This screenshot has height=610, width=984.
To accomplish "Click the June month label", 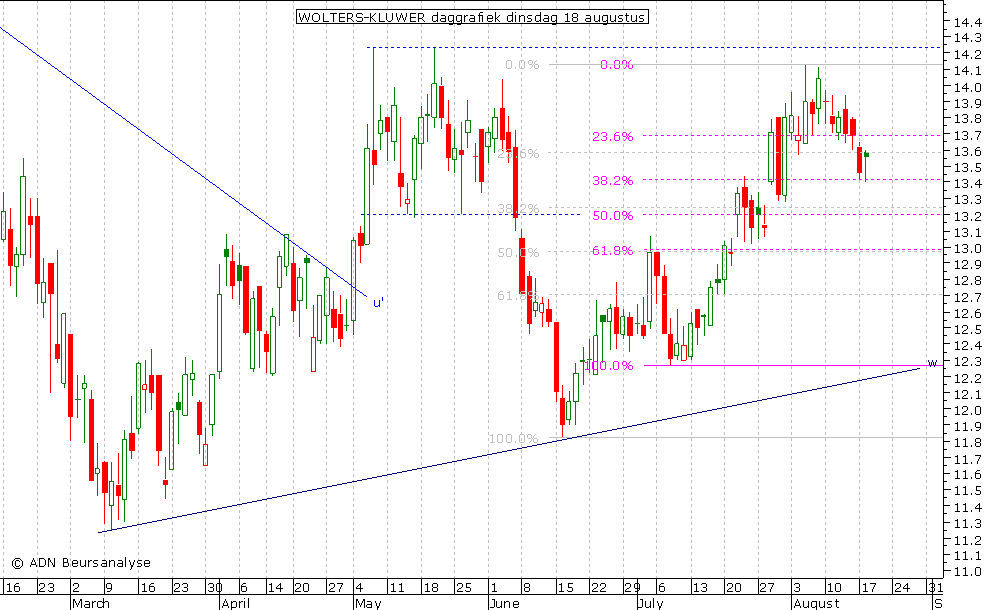I will [x=506, y=603].
